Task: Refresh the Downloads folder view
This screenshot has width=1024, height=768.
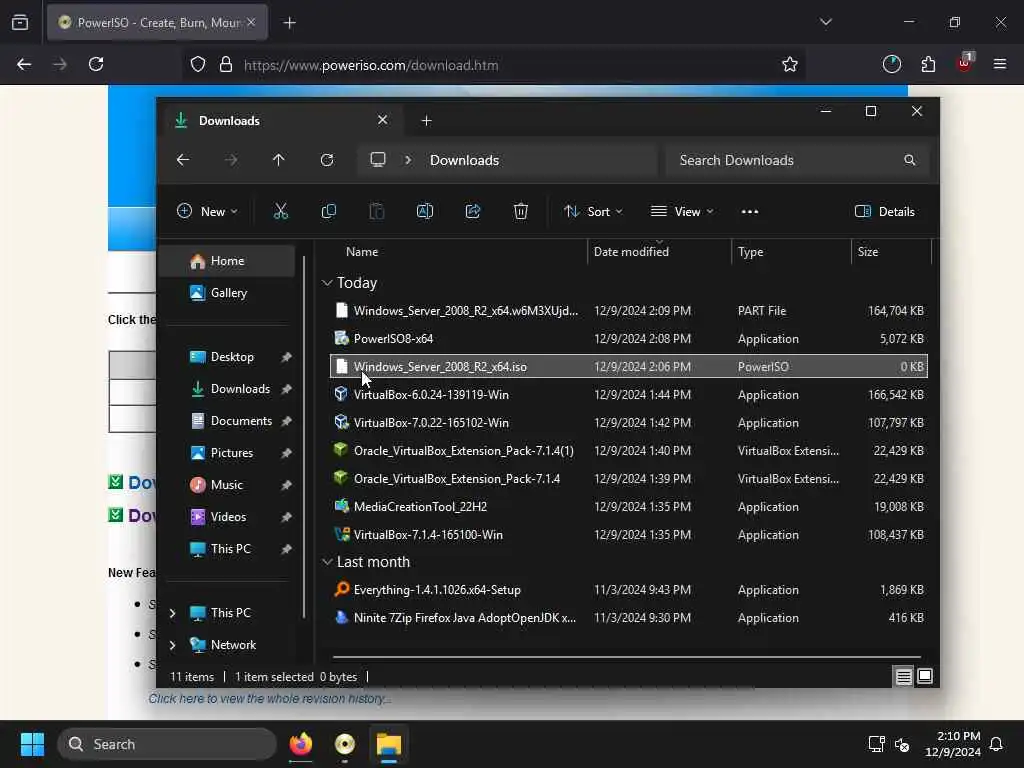Action: pos(327,160)
